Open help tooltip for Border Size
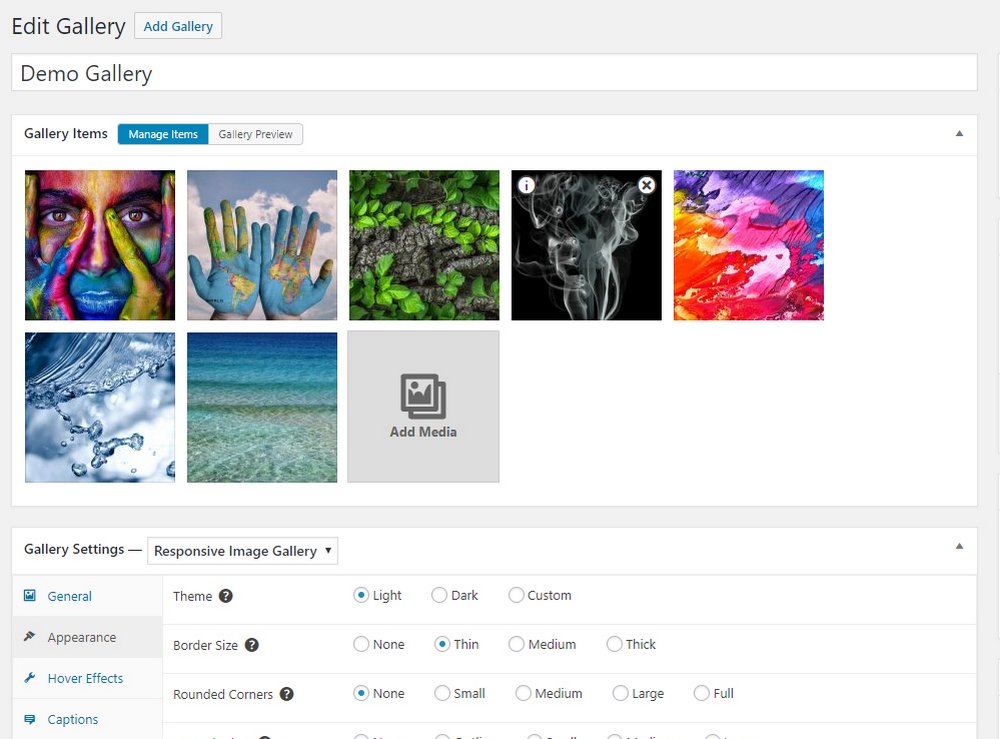Image resolution: width=1000 pixels, height=739 pixels. [x=252, y=645]
